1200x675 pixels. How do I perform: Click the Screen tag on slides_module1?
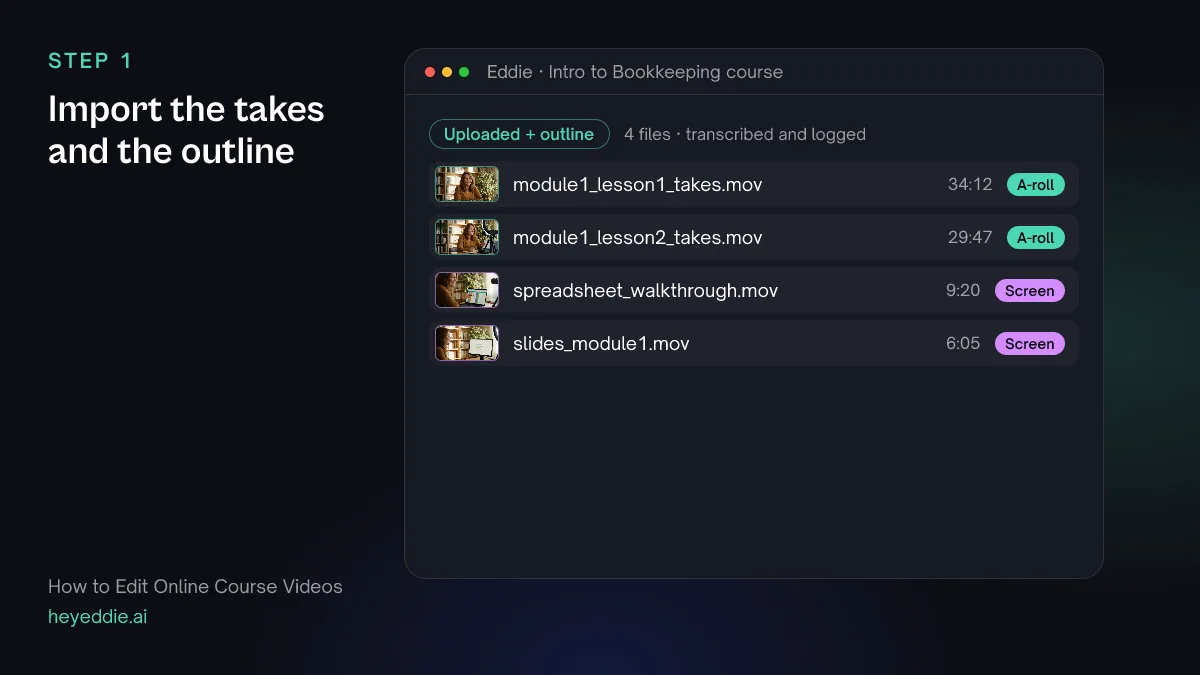point(1029,343)
